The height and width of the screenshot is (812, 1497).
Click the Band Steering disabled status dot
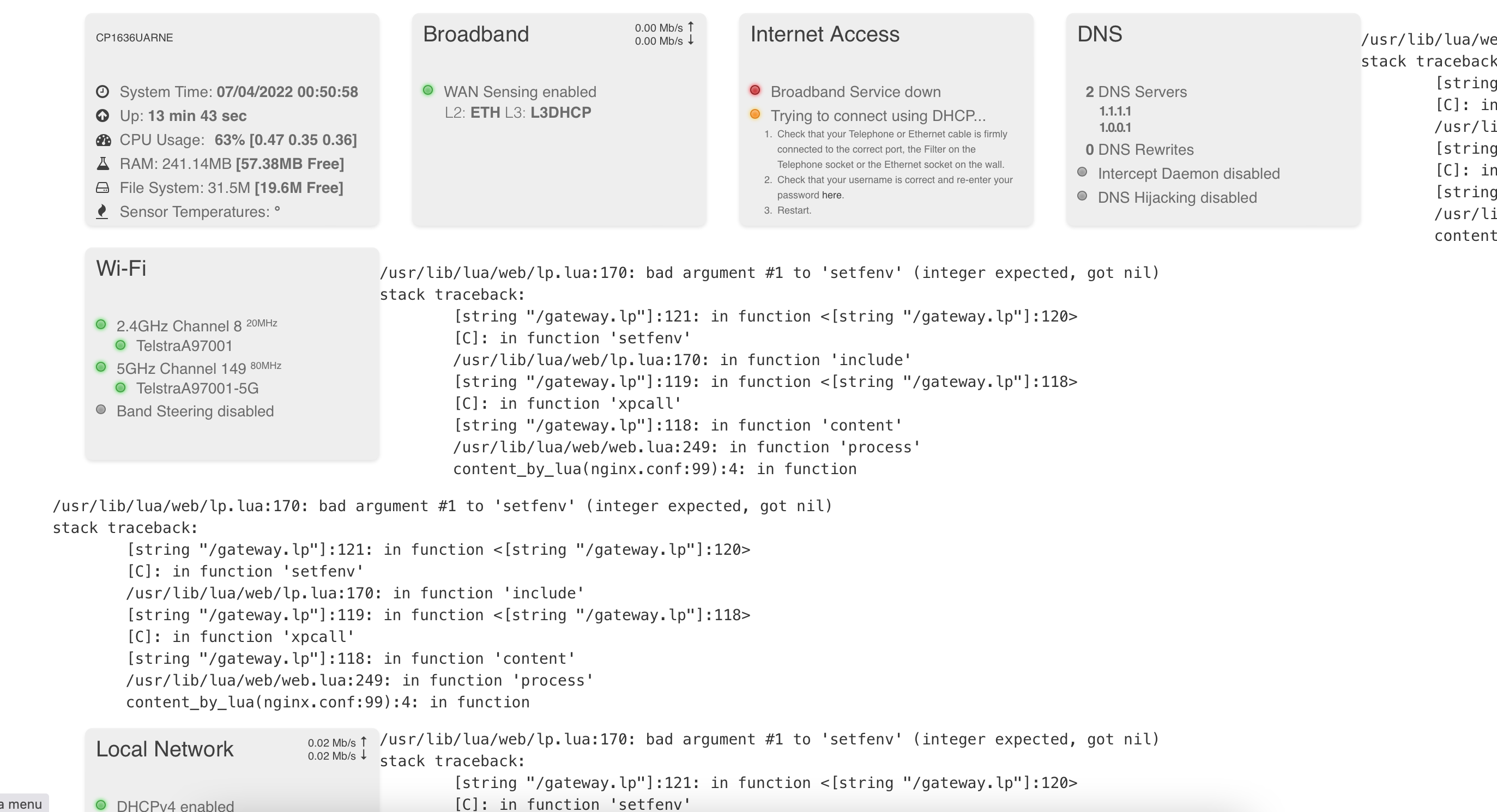tap(102, 409)
